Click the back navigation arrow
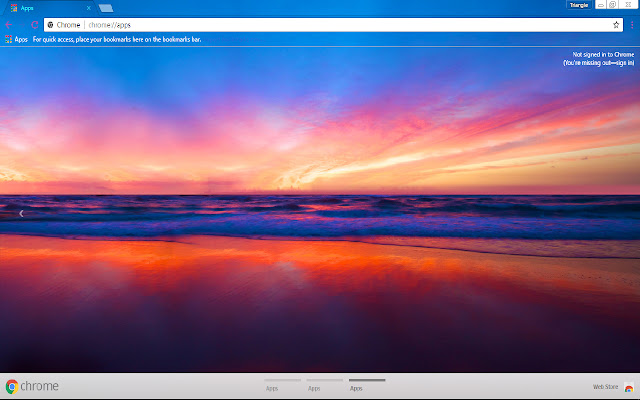 [9, 24]
